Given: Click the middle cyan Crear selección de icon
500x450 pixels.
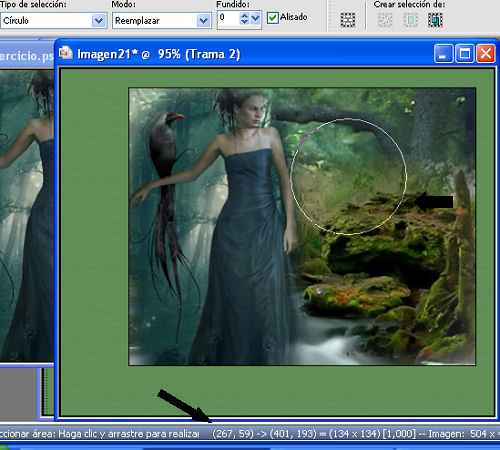Looking at the screenshot, I should 410,20.
